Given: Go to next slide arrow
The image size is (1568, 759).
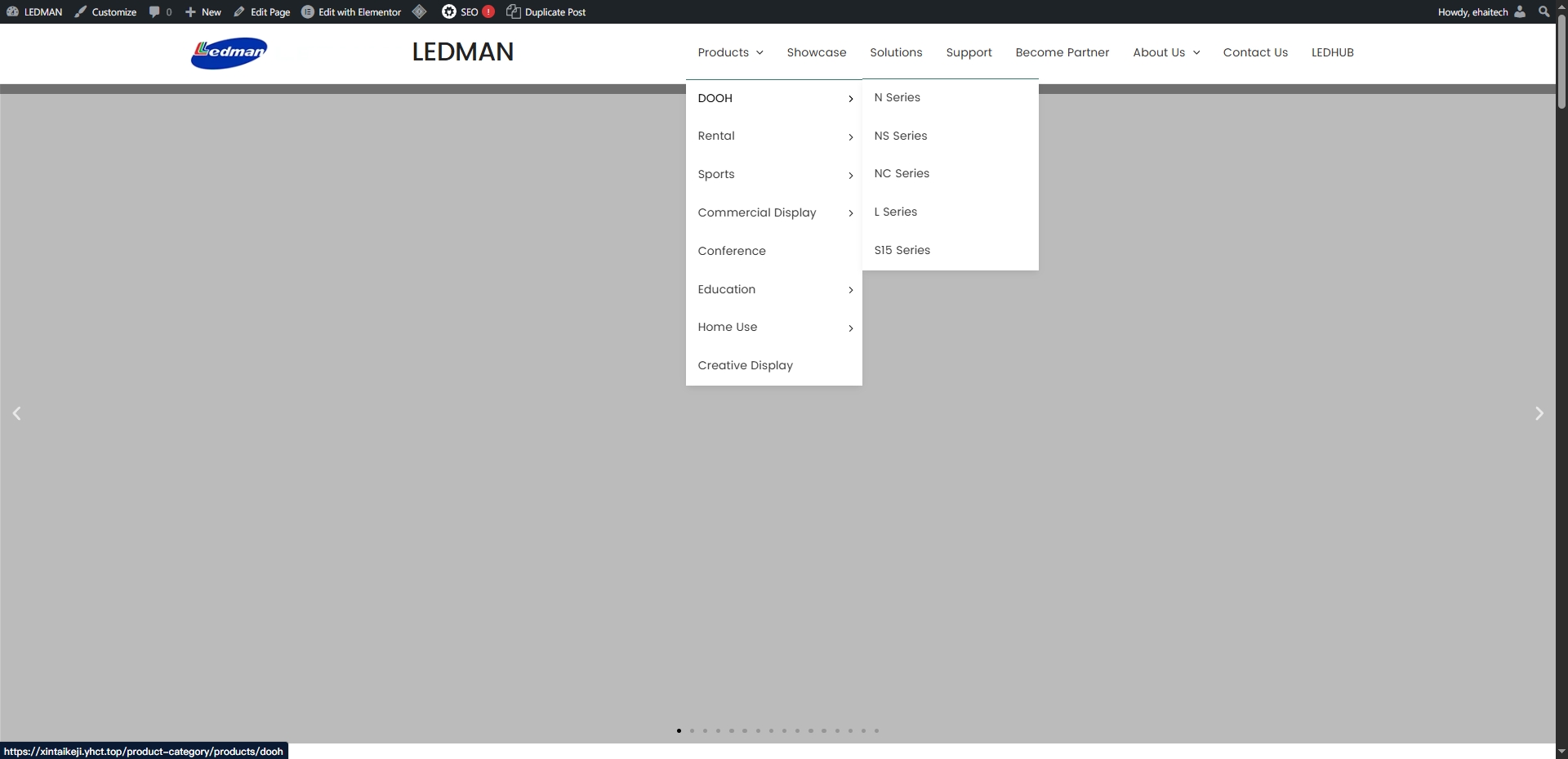Looking at the screenshot, I should tap(1539, 413).
